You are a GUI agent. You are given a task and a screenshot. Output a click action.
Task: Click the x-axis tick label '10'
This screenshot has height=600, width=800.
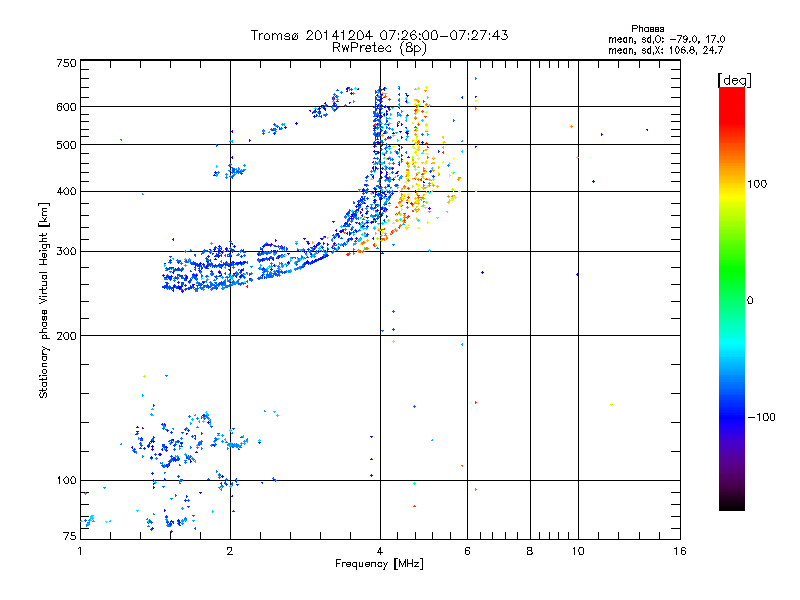point(578,551)
